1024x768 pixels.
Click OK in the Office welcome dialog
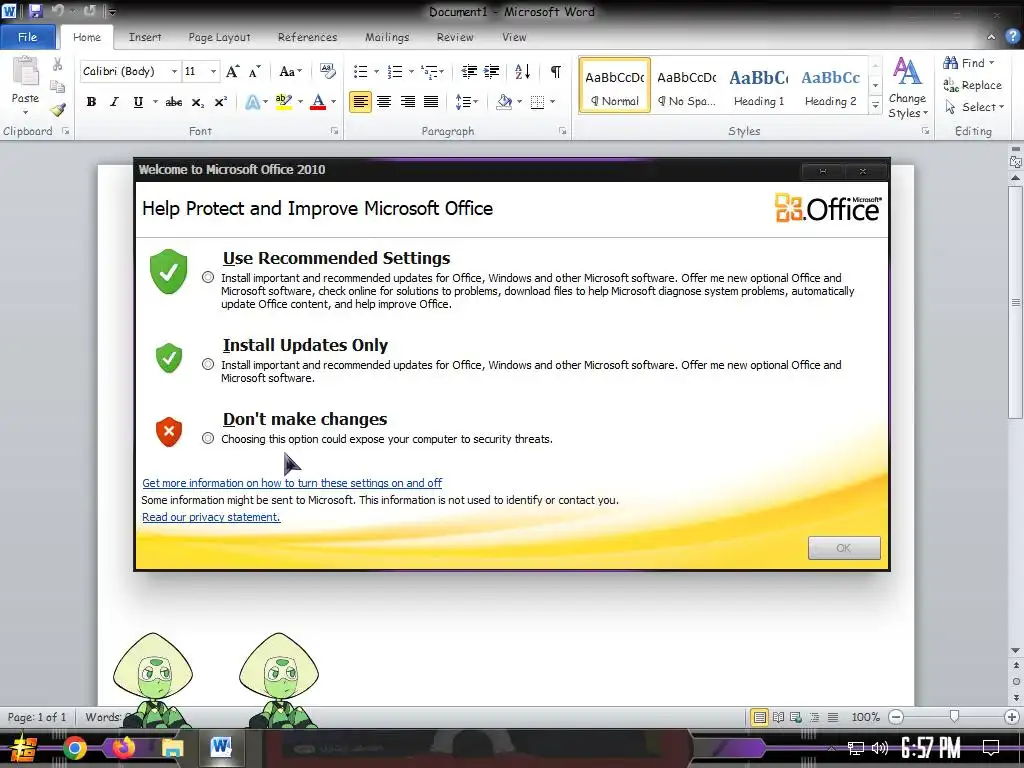844,548
